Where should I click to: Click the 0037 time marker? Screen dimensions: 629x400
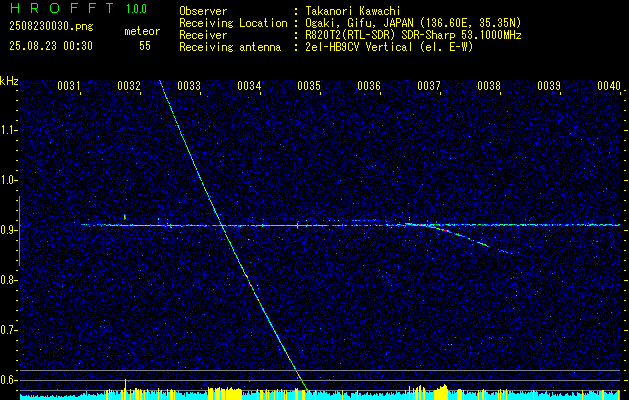[x=429, y=86]
